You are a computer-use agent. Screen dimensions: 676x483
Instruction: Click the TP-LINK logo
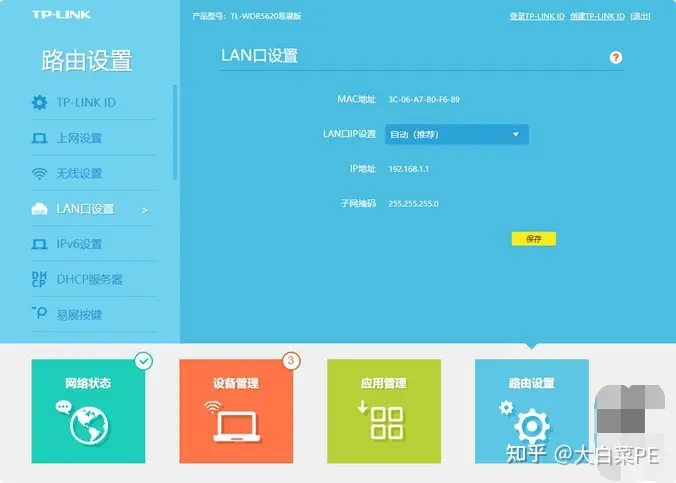[x=61, y=15]
